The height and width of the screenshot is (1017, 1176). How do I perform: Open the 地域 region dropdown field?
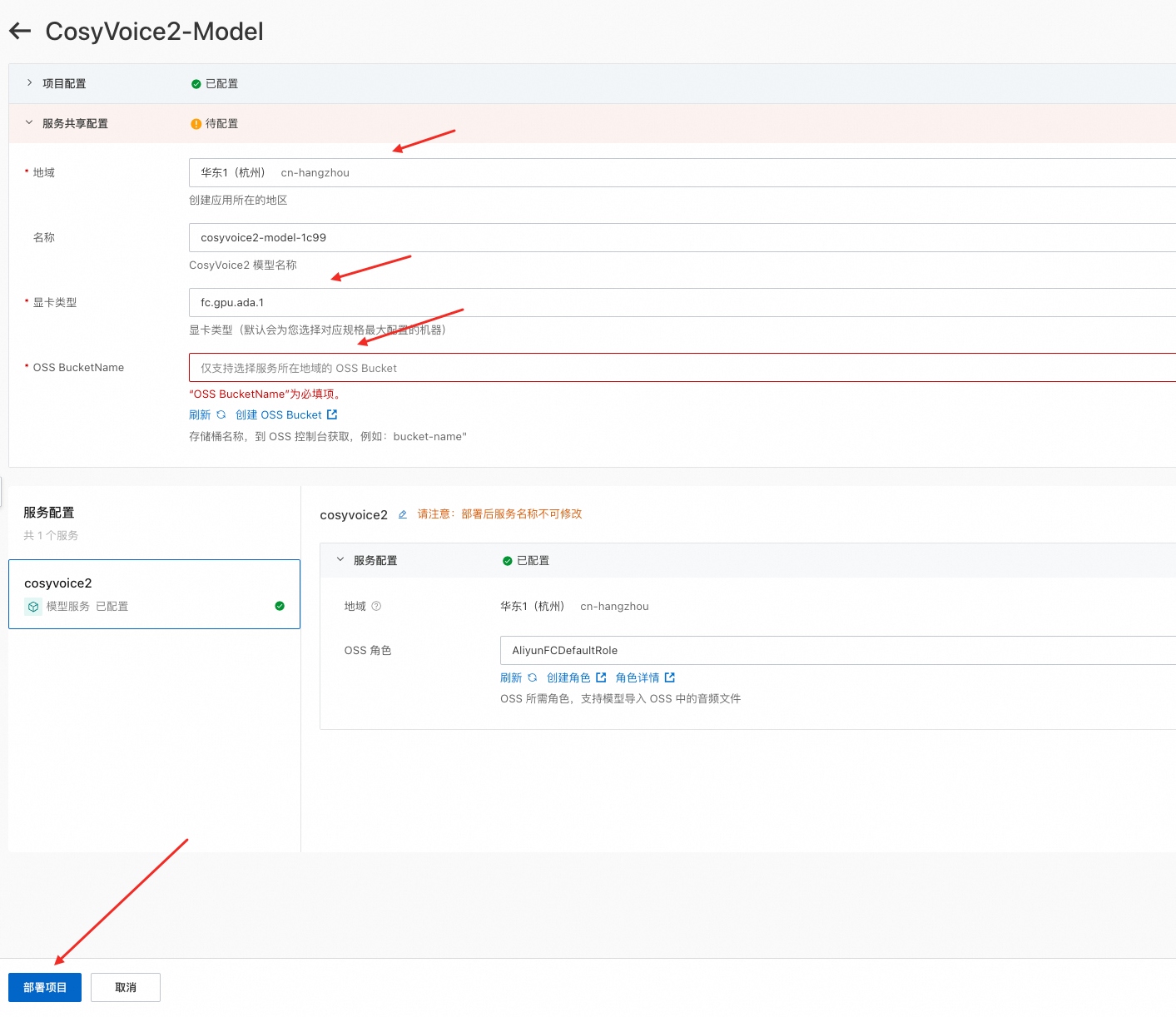682,173
